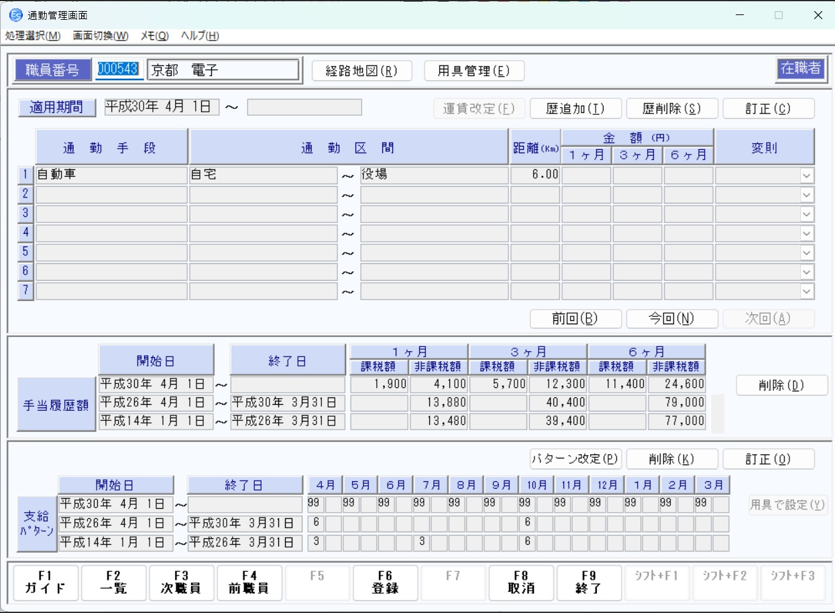Viewport: 835px width, 613px height.
Task: Open 用具管理(E) screen
Action: click(474, 71)
